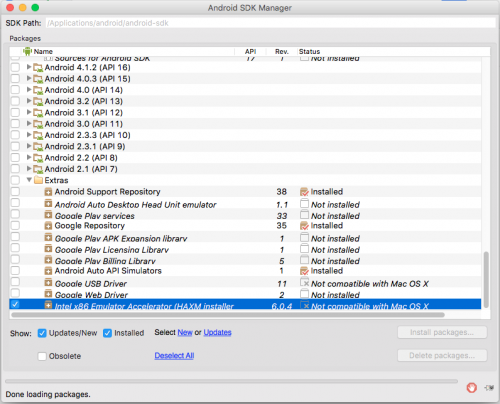
Task: Click the Google Play services package icon
Action: click(48, 215)
